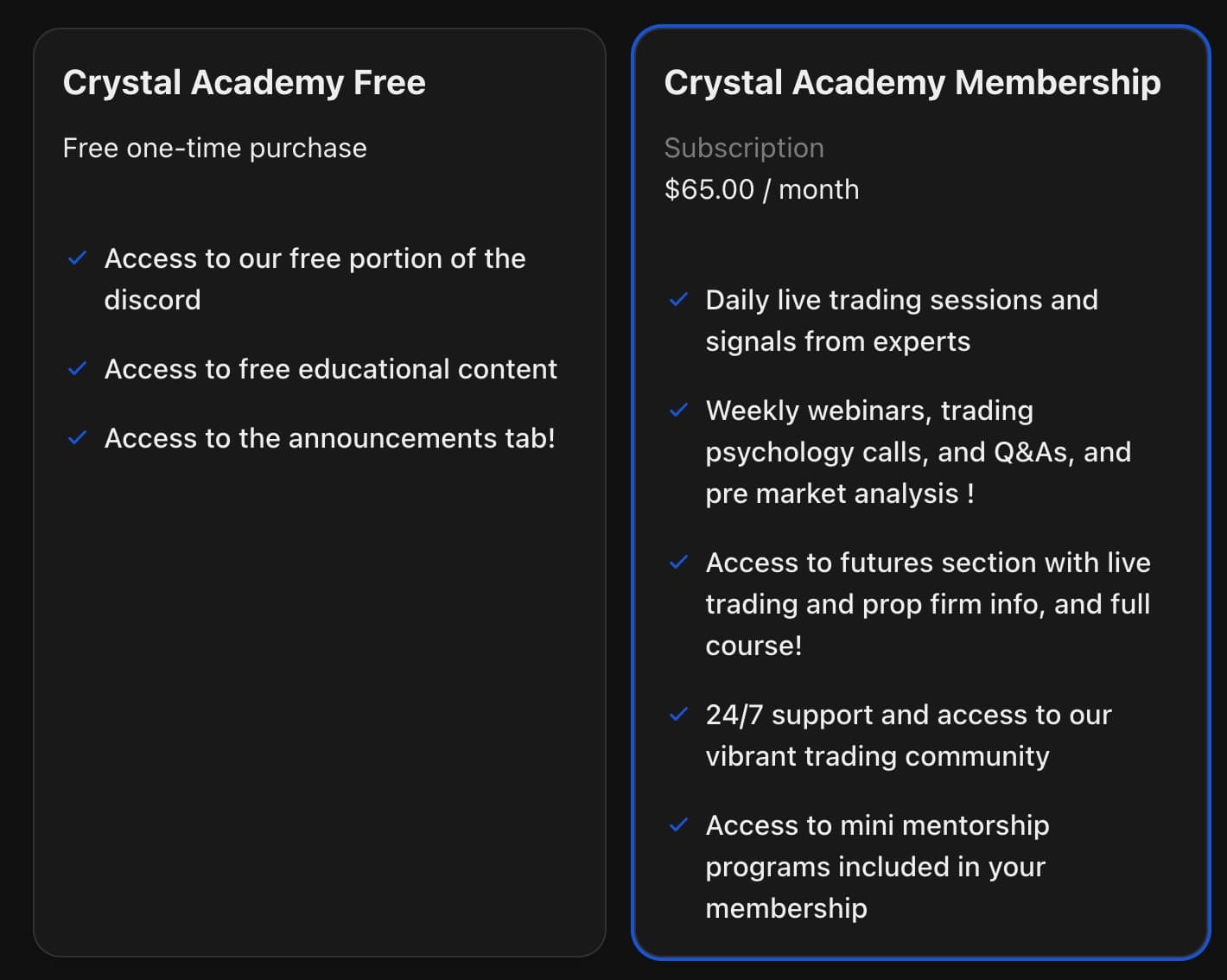Click checkmark beside announcements tab feature
The image size is (1227, 980).
tap(78, 438)
